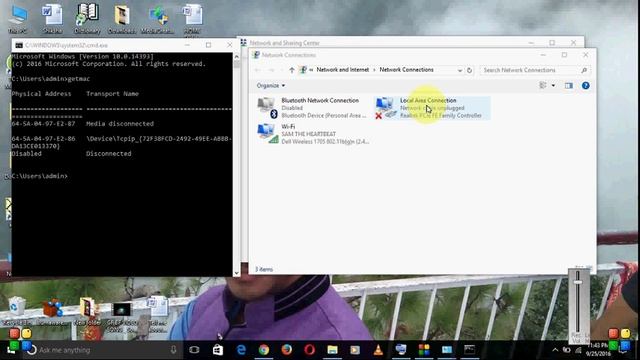Select the Recycle Bin desktop icon
Screen dimensions: 640x360
click(16, 311)
